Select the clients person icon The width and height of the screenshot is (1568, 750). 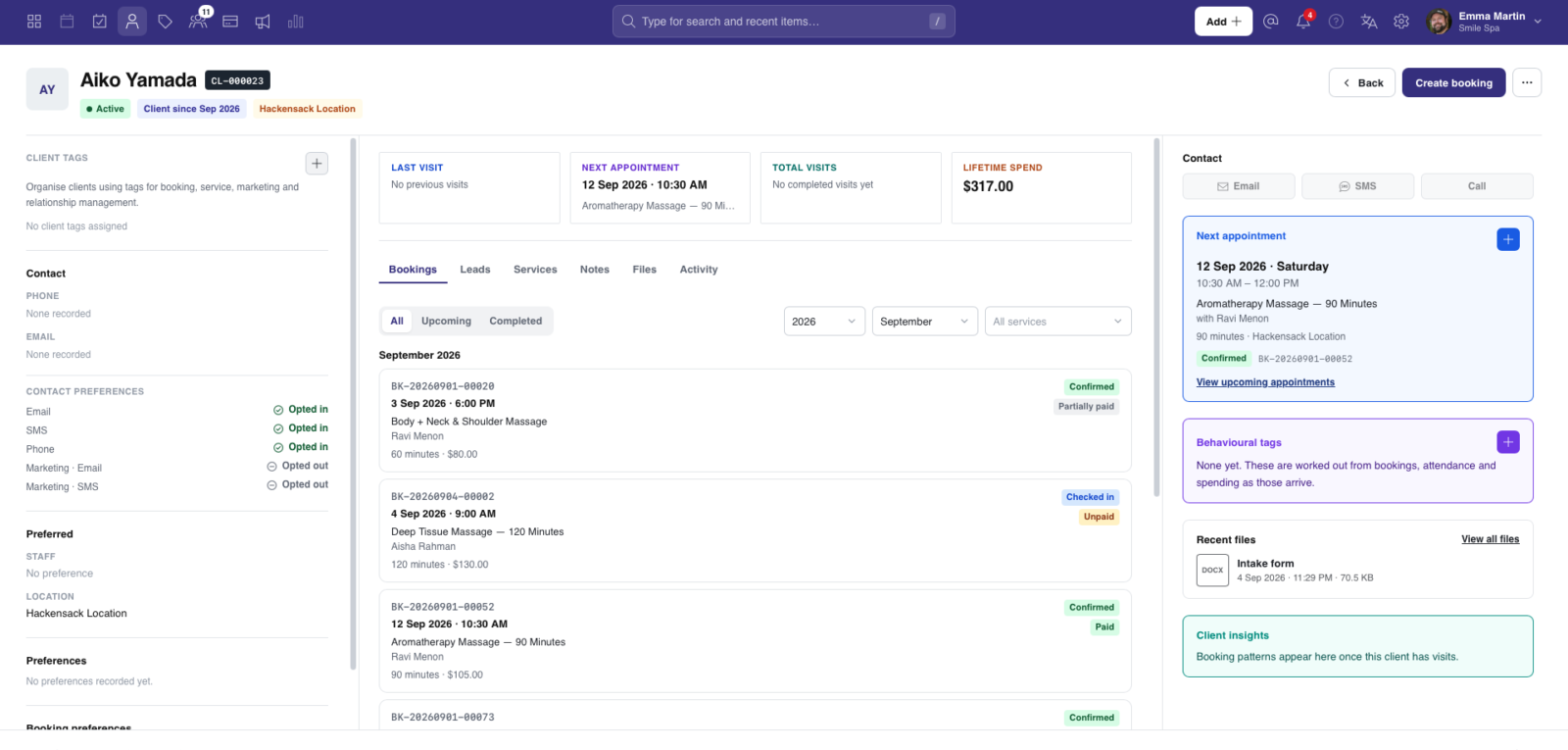(132, 21)
